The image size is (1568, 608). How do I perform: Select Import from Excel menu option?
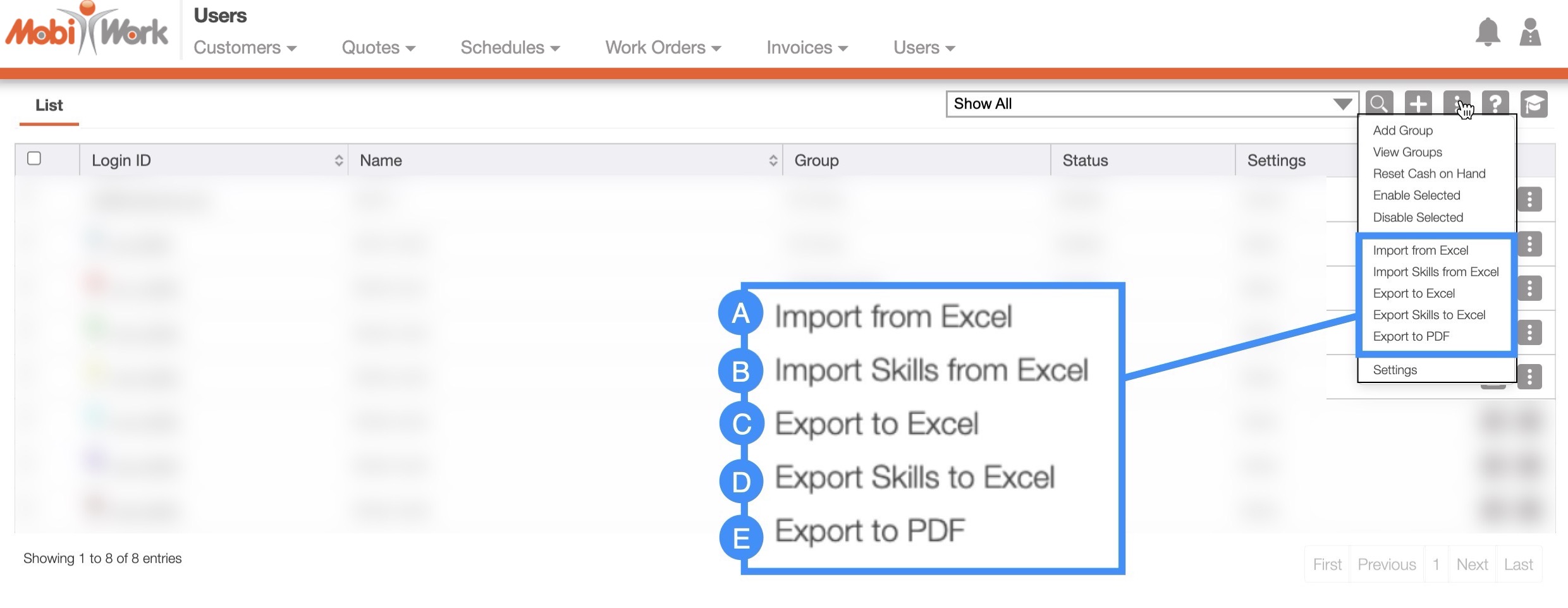(1420, 250)
